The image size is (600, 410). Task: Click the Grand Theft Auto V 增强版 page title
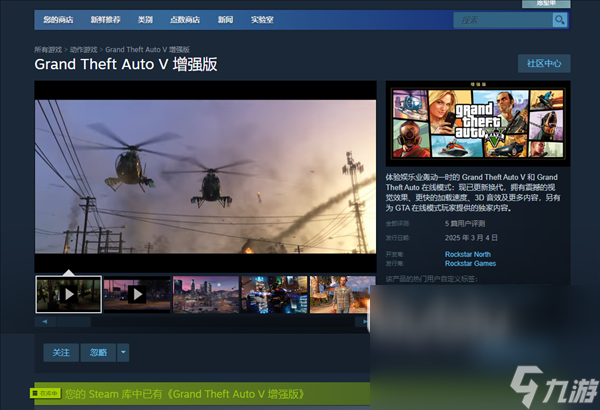pyautogui.click(x=126, y=64)
